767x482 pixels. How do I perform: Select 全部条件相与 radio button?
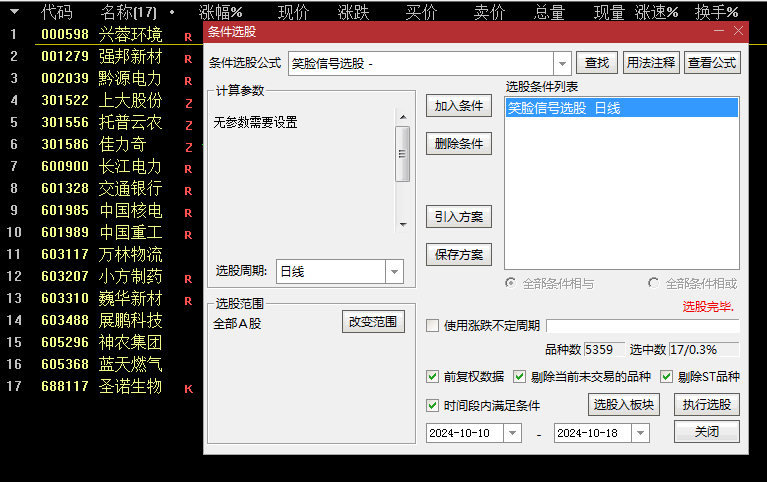[511, 283]
